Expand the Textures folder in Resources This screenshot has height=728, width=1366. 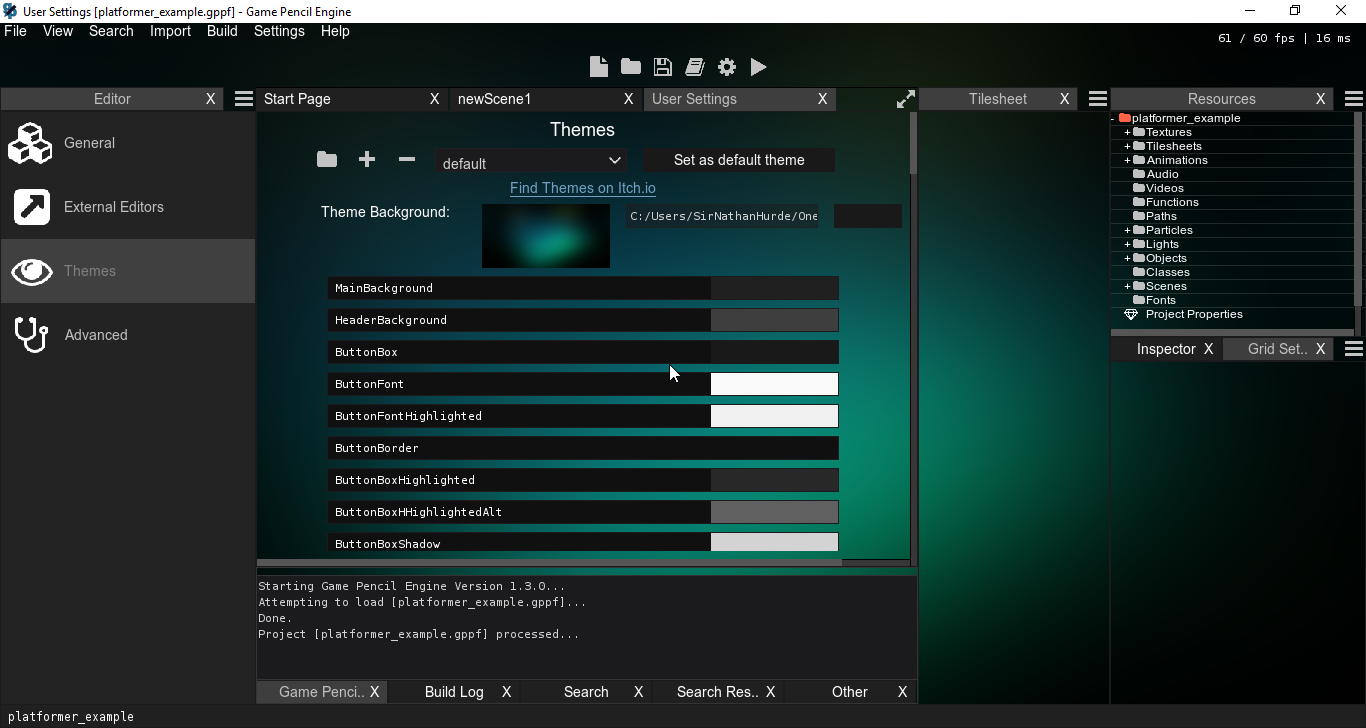pyautogui.click(x=1127, y=132)
